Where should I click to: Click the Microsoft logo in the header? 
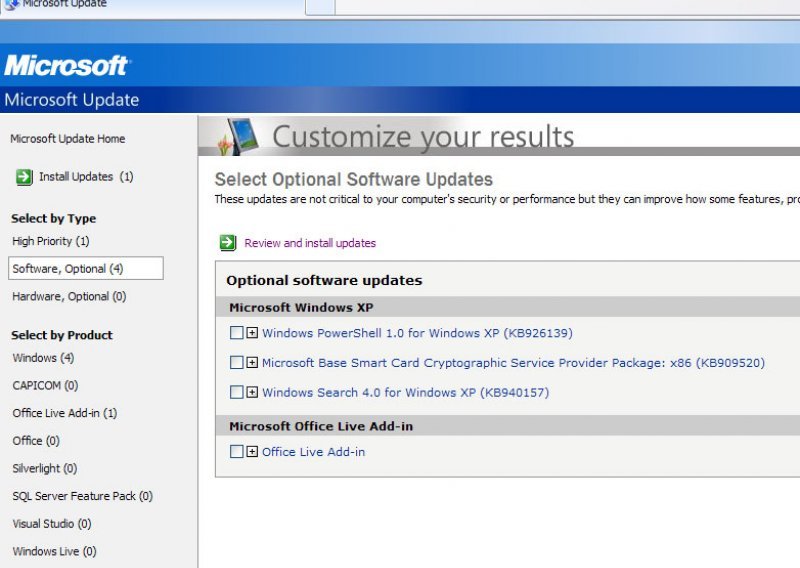click(x=67, y=65)
